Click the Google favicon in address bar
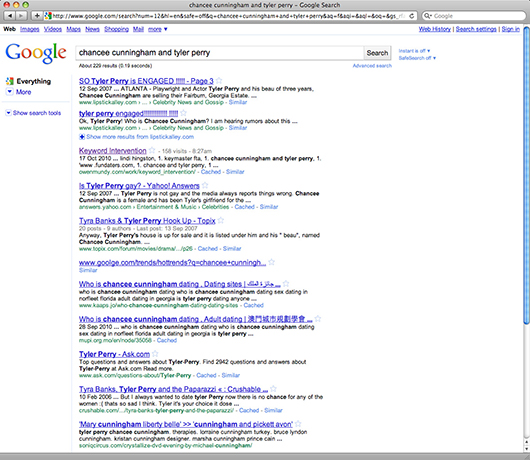This screenshot has width=530, height=460. (x=48, y=16)
